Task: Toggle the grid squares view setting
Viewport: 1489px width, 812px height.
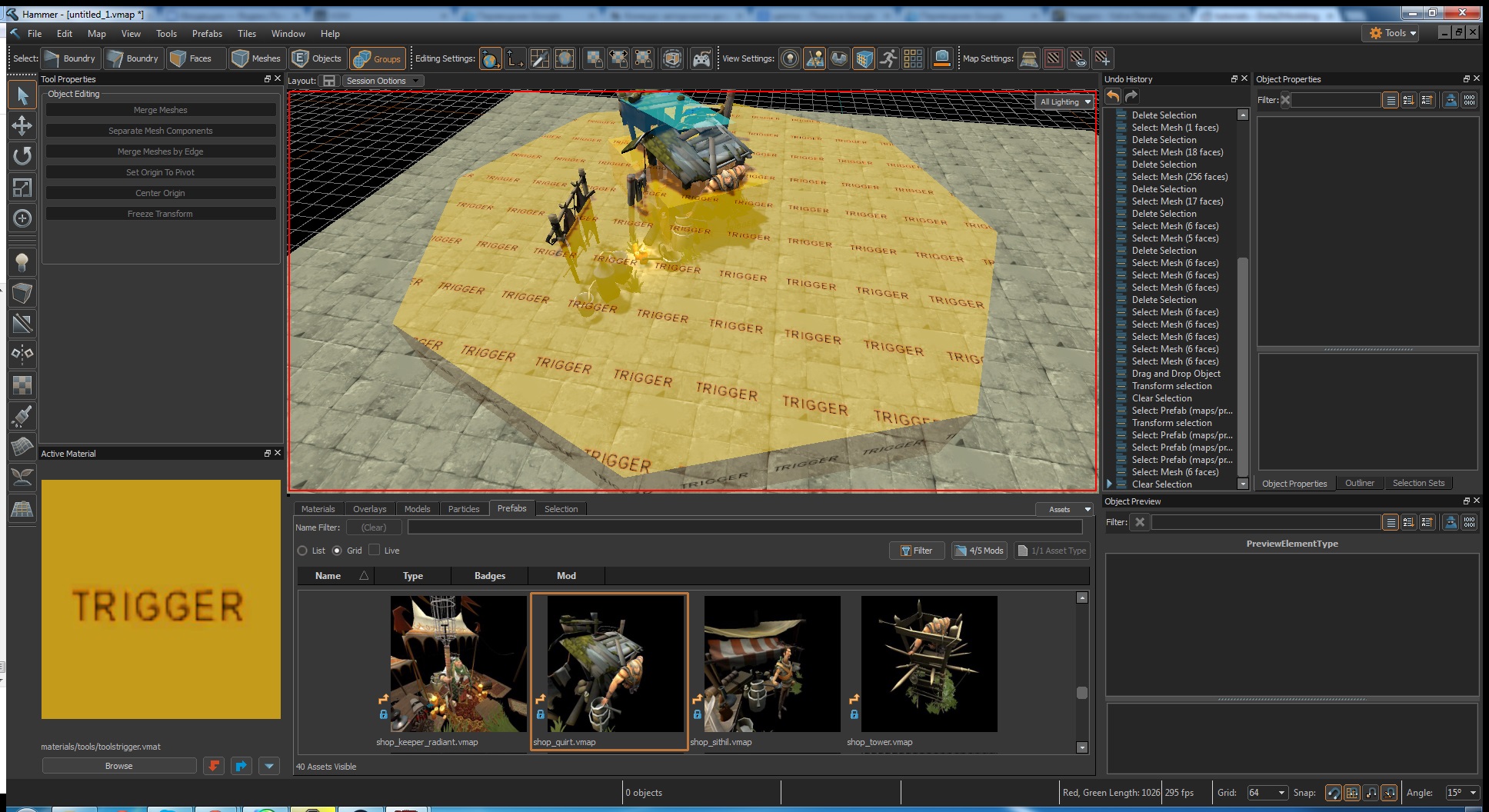Action: [x=913, y=58]
